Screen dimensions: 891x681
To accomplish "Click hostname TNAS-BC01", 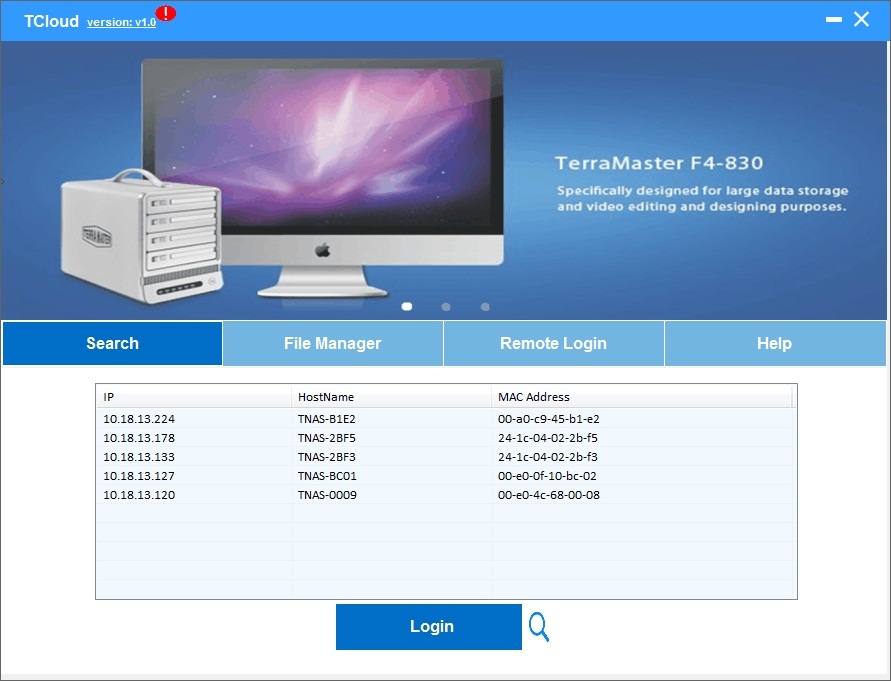I will tap(327, 476).
